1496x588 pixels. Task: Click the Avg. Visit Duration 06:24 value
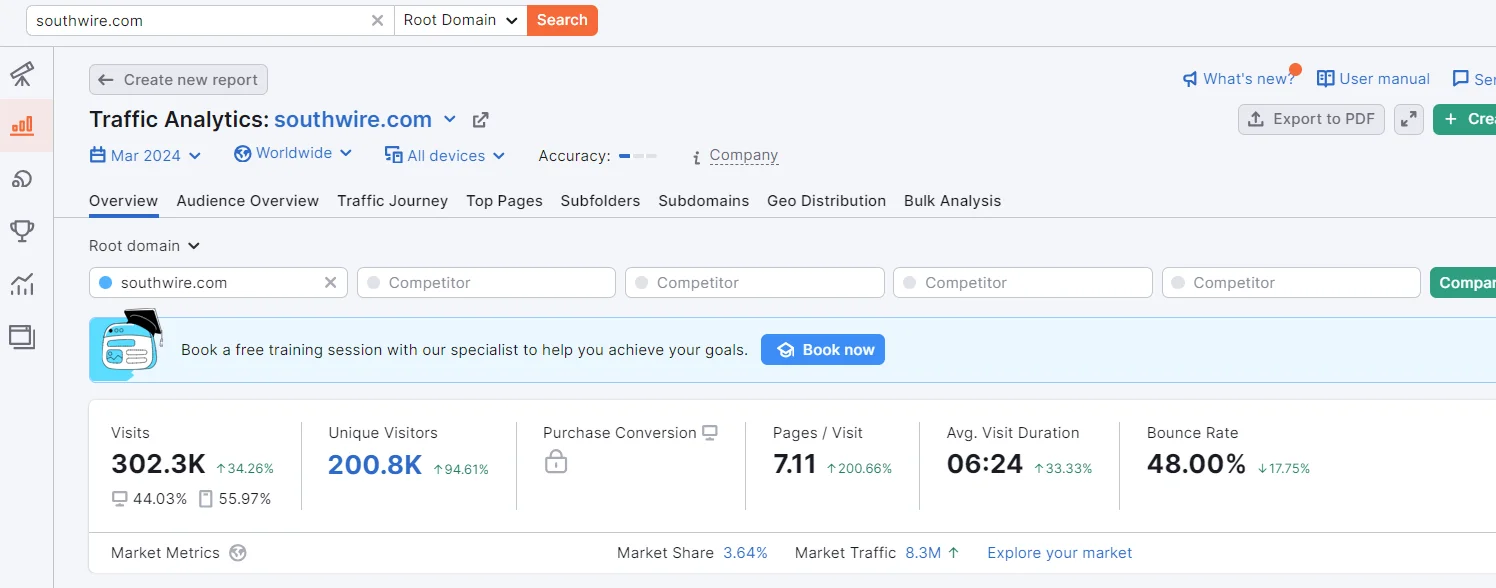point(985,465)
